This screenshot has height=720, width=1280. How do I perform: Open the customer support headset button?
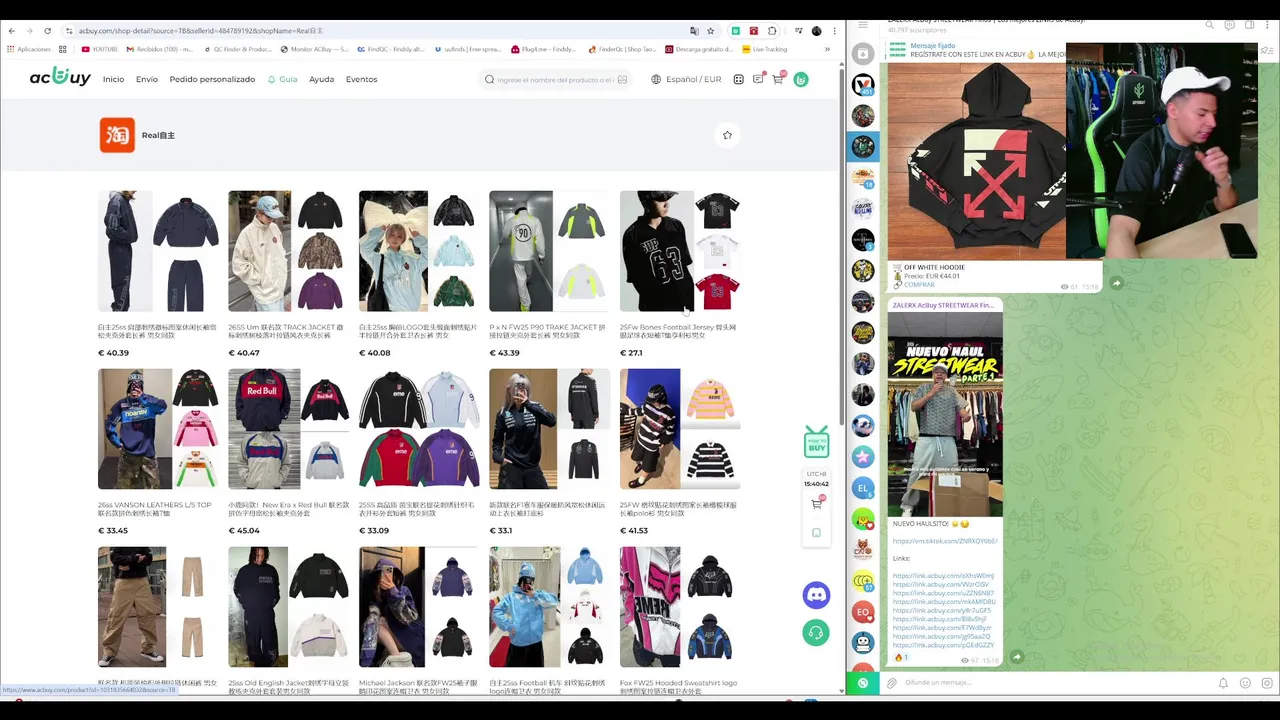[x=817, y=632]
